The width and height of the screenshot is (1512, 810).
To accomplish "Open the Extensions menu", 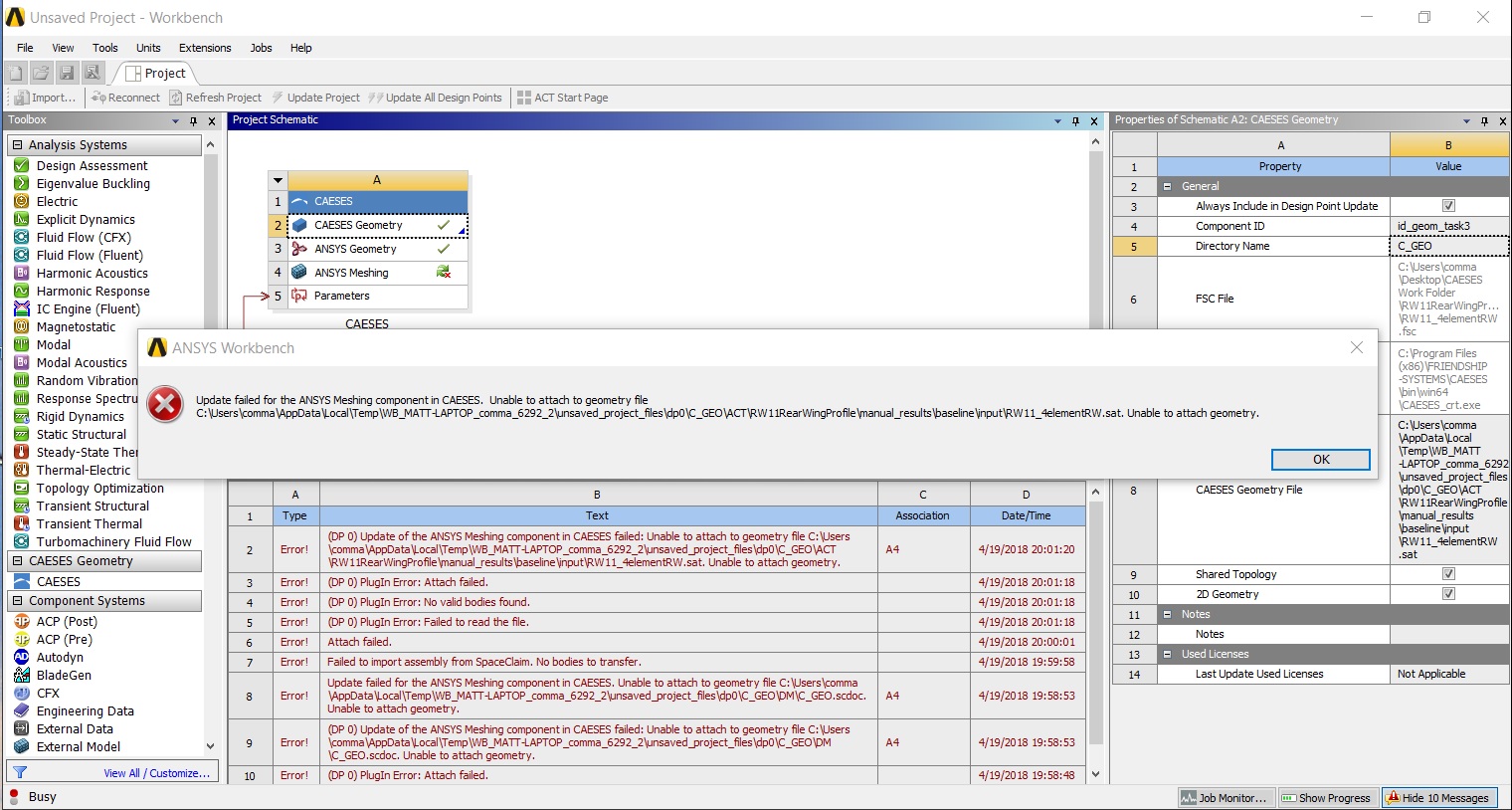I will click(205, 48).
